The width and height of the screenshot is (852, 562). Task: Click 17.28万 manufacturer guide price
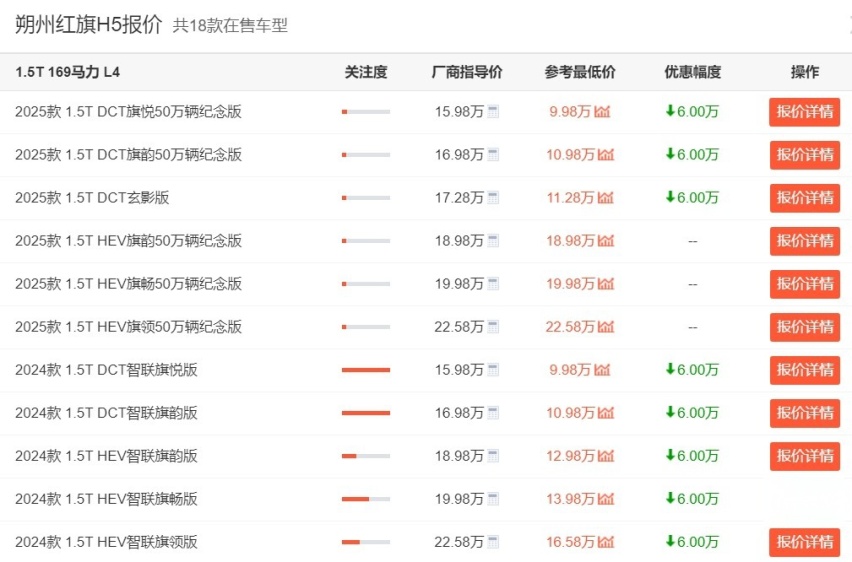point(459,198)
